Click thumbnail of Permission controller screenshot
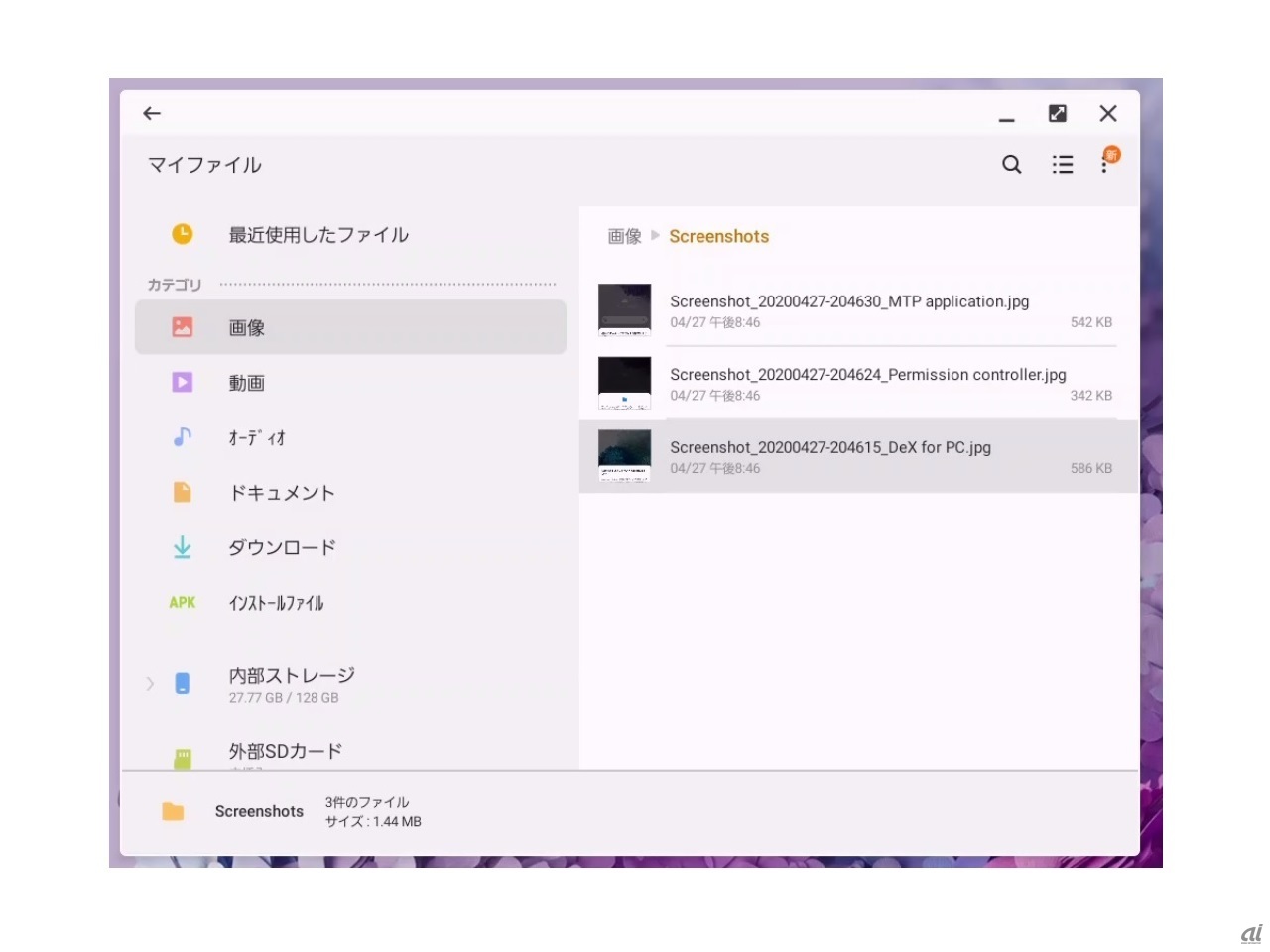The image size is (1270, 952). [x=625, y=384]
